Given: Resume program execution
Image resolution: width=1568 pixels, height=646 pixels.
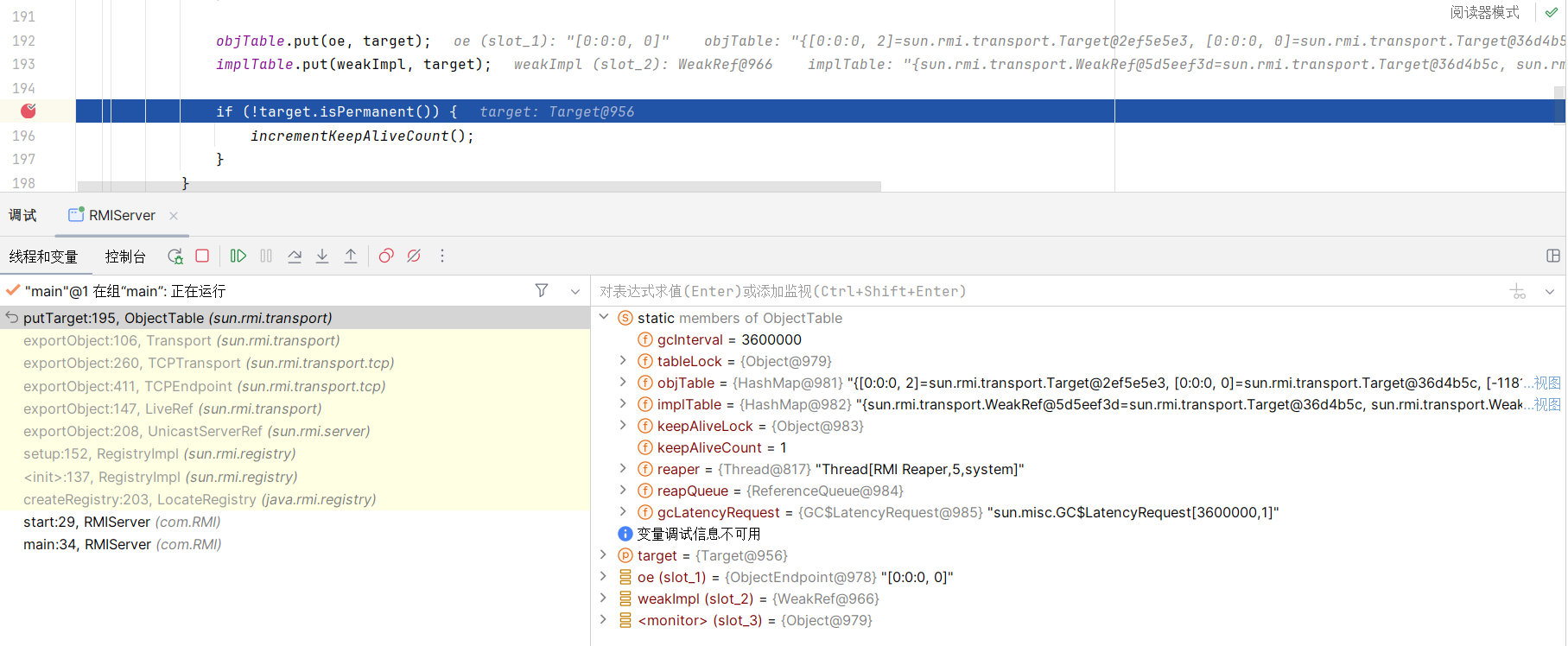Looking at the screenshot, I should pos(238,256).
